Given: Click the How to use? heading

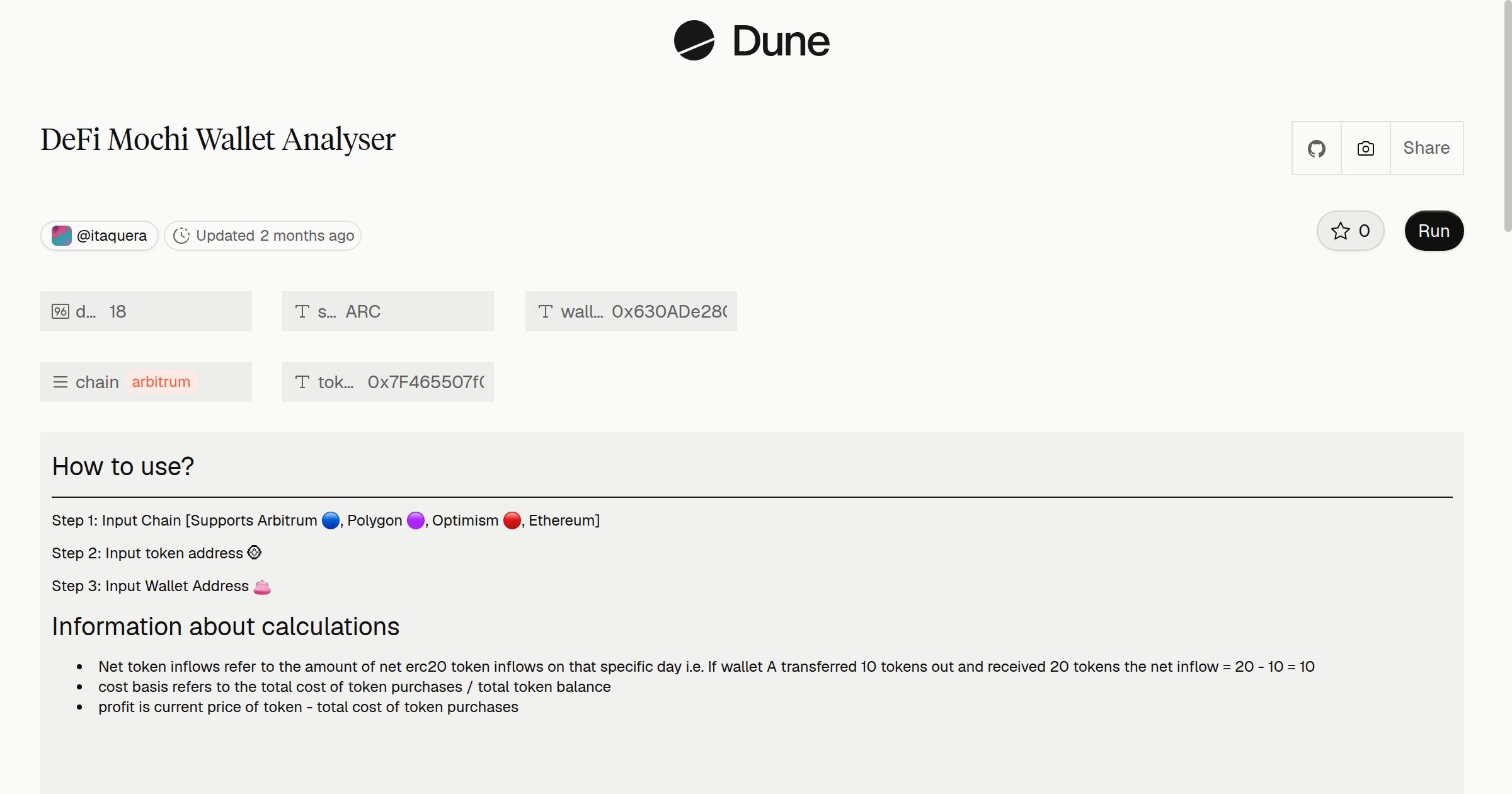Looking at the screenshot, I should point(123,467).
